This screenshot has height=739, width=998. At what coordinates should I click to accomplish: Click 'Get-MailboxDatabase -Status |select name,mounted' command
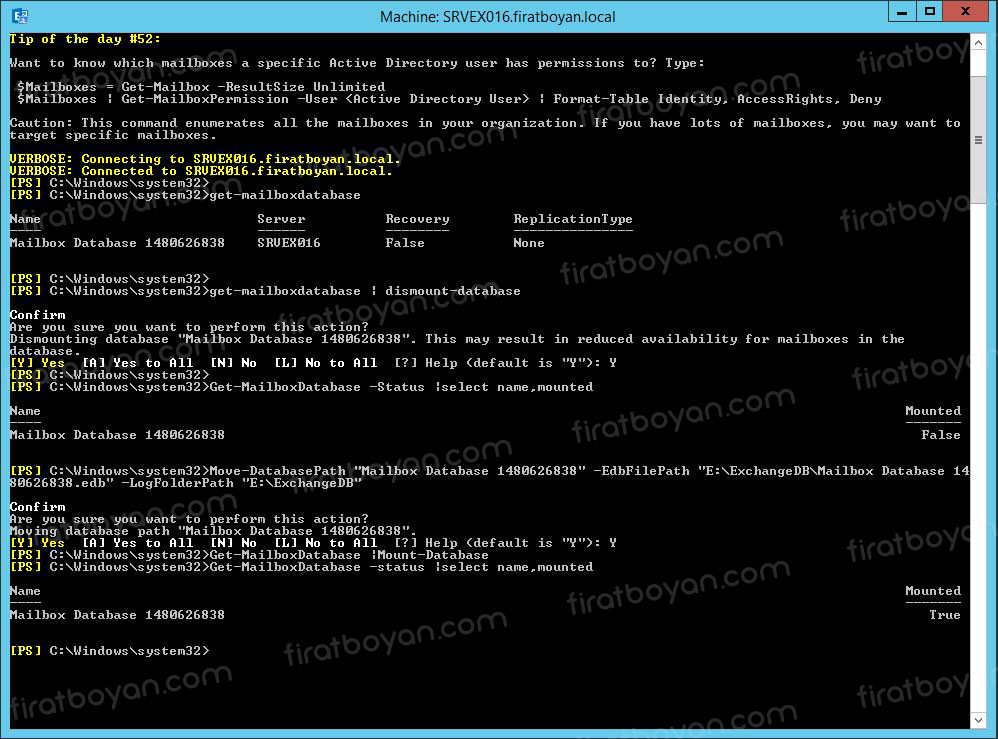click(x=401, y=387)
